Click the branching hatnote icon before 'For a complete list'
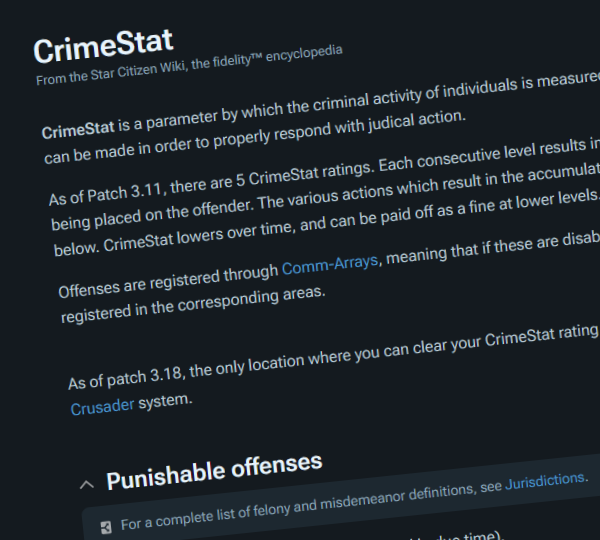This screenshot has width=600, height=540. pos(106,527)
